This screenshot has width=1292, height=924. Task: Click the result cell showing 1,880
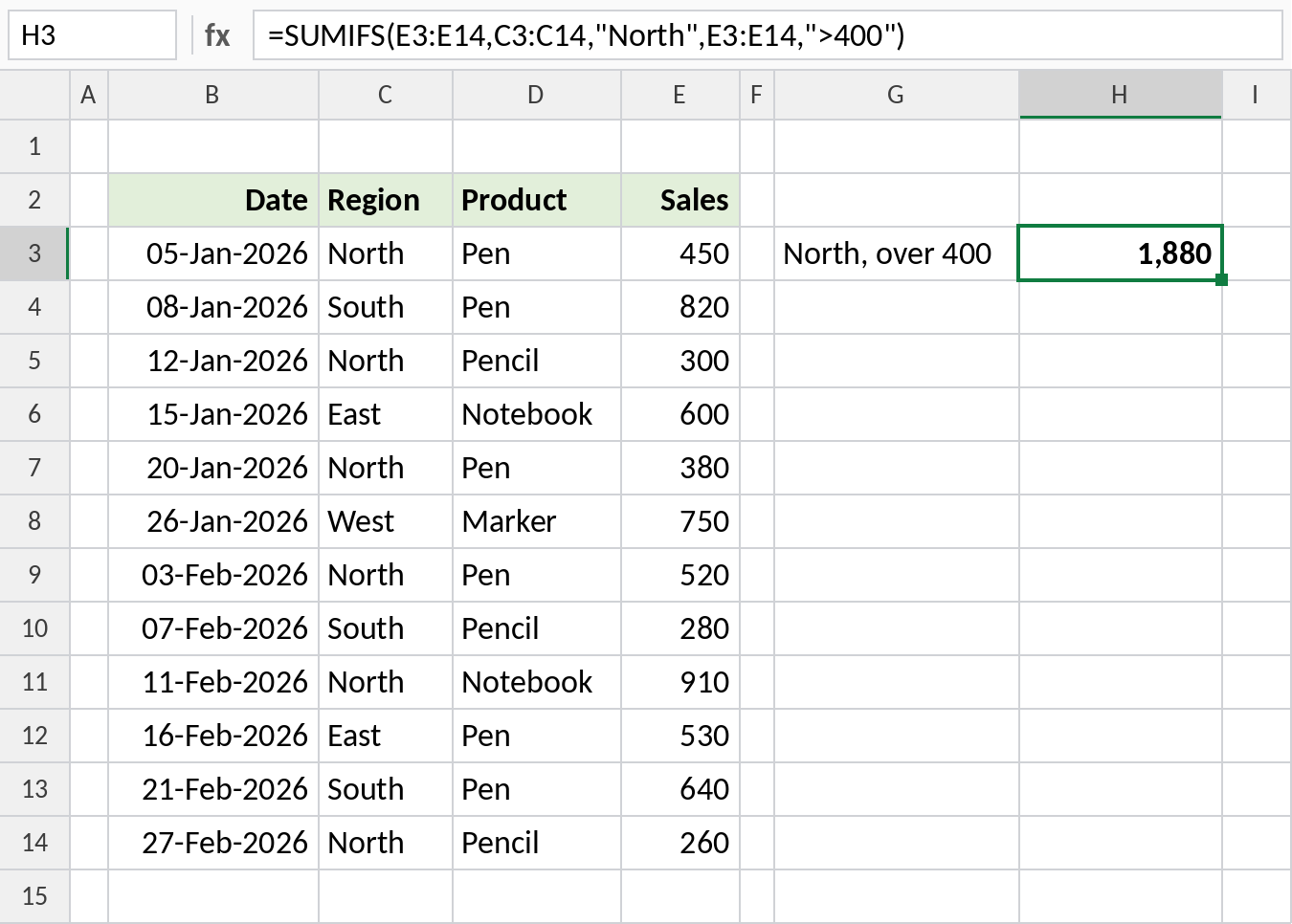[1121, 253]
